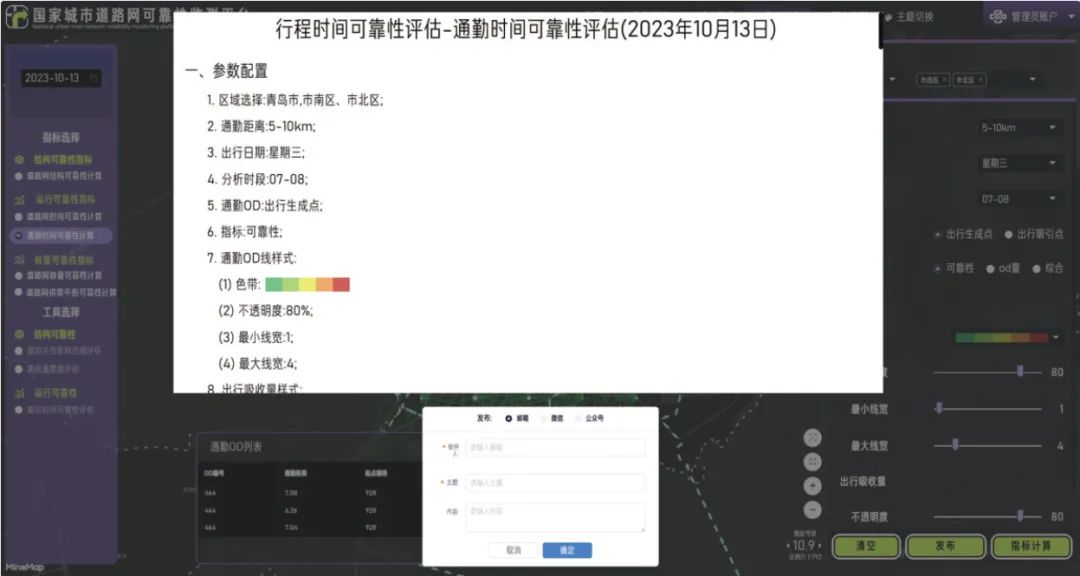Screen dimensions: 1080x576
Task: Click the 内容 content text area
Action: point(555,517)
